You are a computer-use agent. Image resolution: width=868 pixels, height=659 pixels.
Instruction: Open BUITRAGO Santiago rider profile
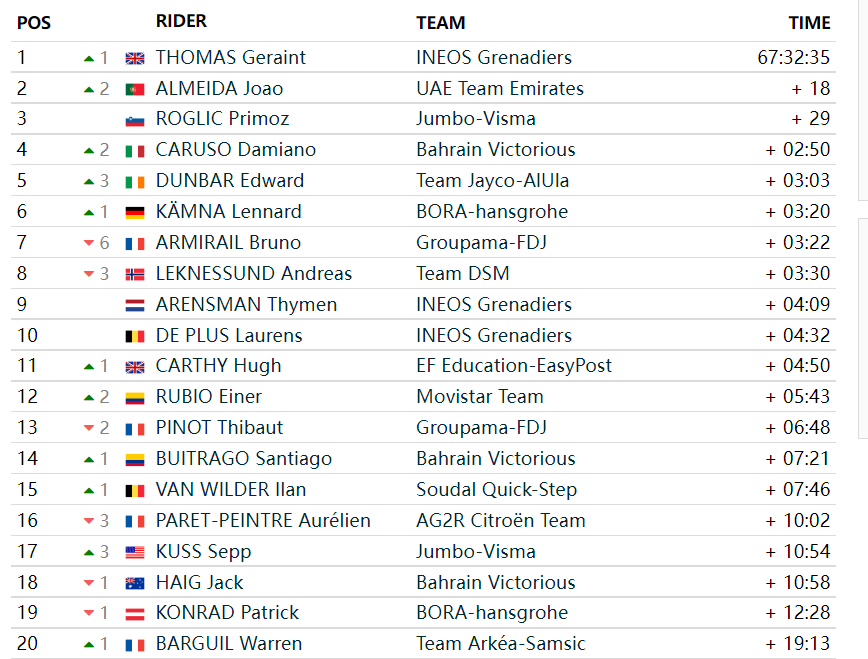[x=244, y=459]
